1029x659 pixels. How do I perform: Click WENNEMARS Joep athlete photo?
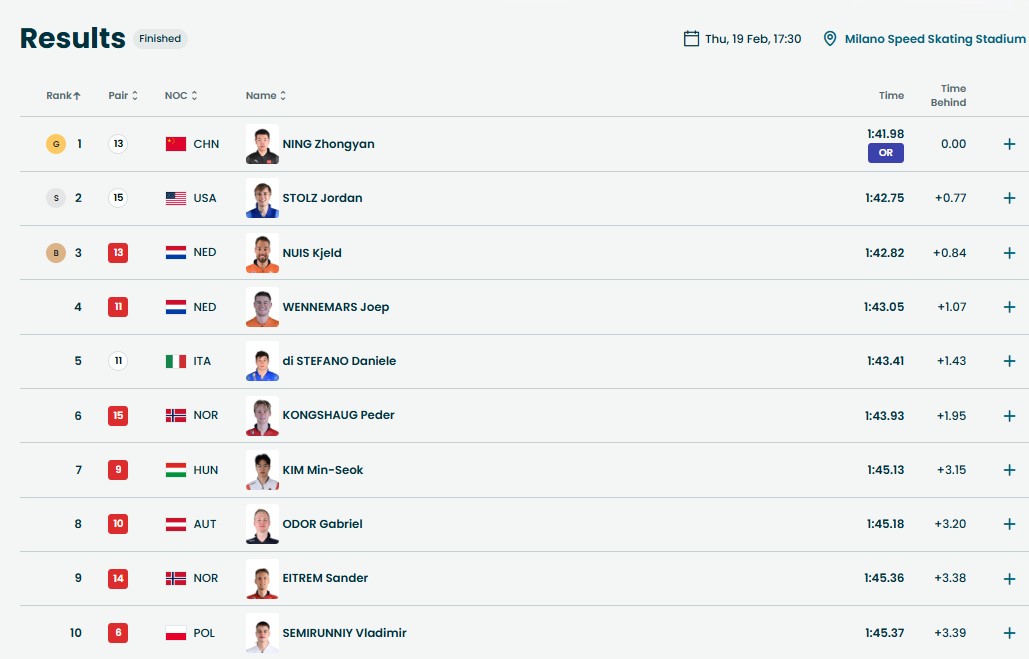(262, 307)
